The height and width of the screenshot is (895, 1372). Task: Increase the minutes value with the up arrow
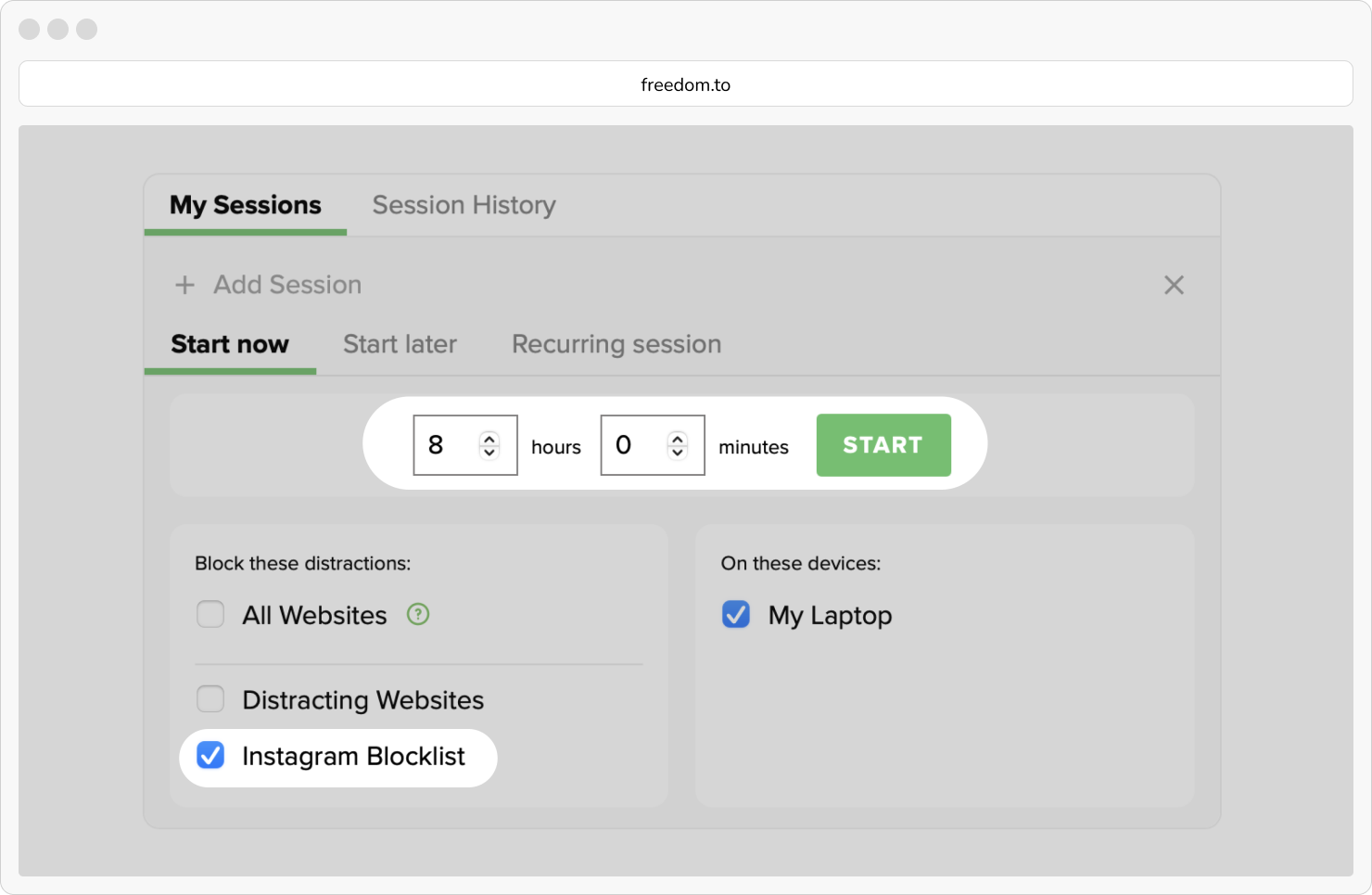tap(678, 439)
